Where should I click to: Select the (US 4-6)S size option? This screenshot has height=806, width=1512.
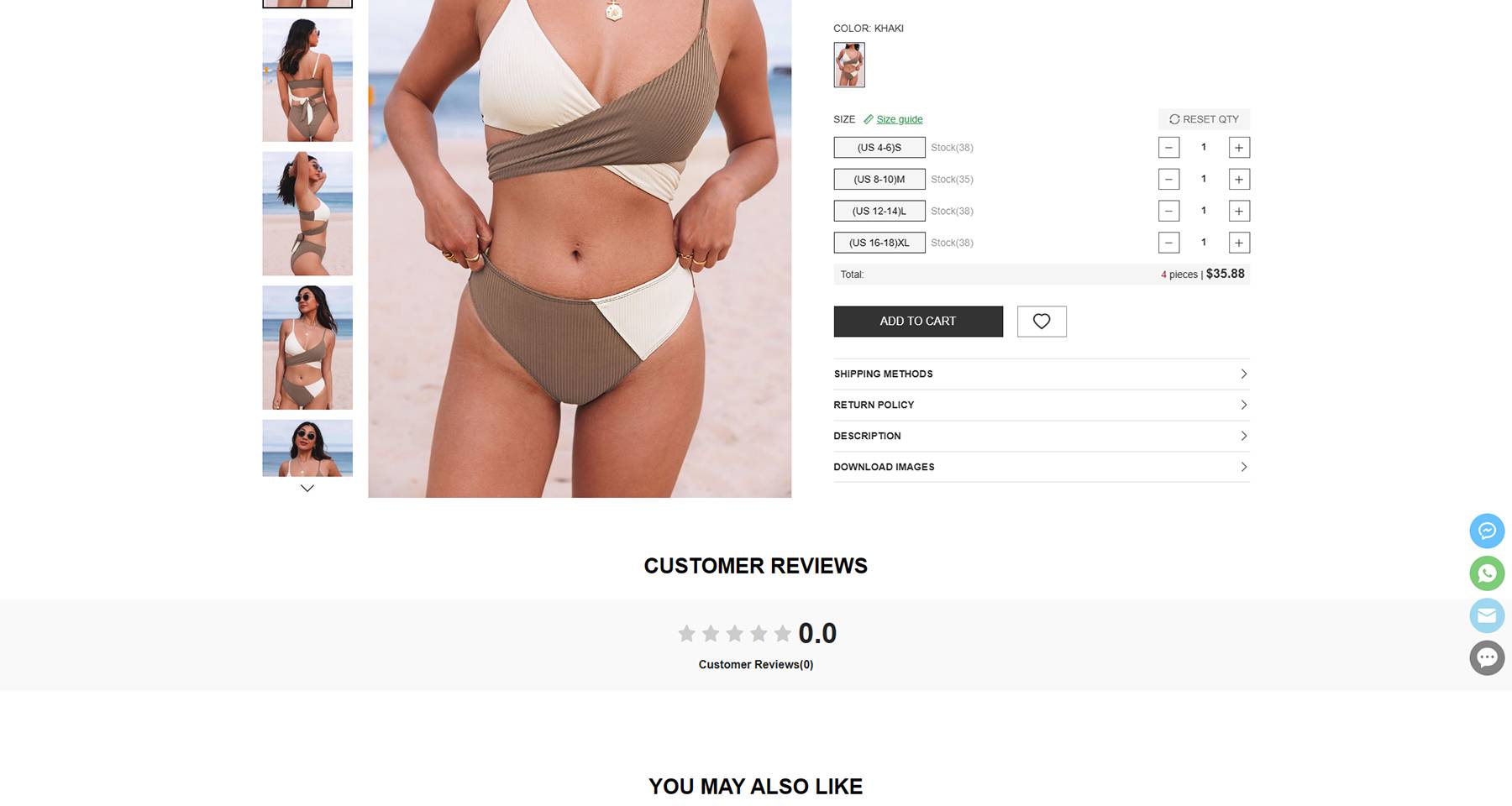pyautogui.click(x=879, y=148)
